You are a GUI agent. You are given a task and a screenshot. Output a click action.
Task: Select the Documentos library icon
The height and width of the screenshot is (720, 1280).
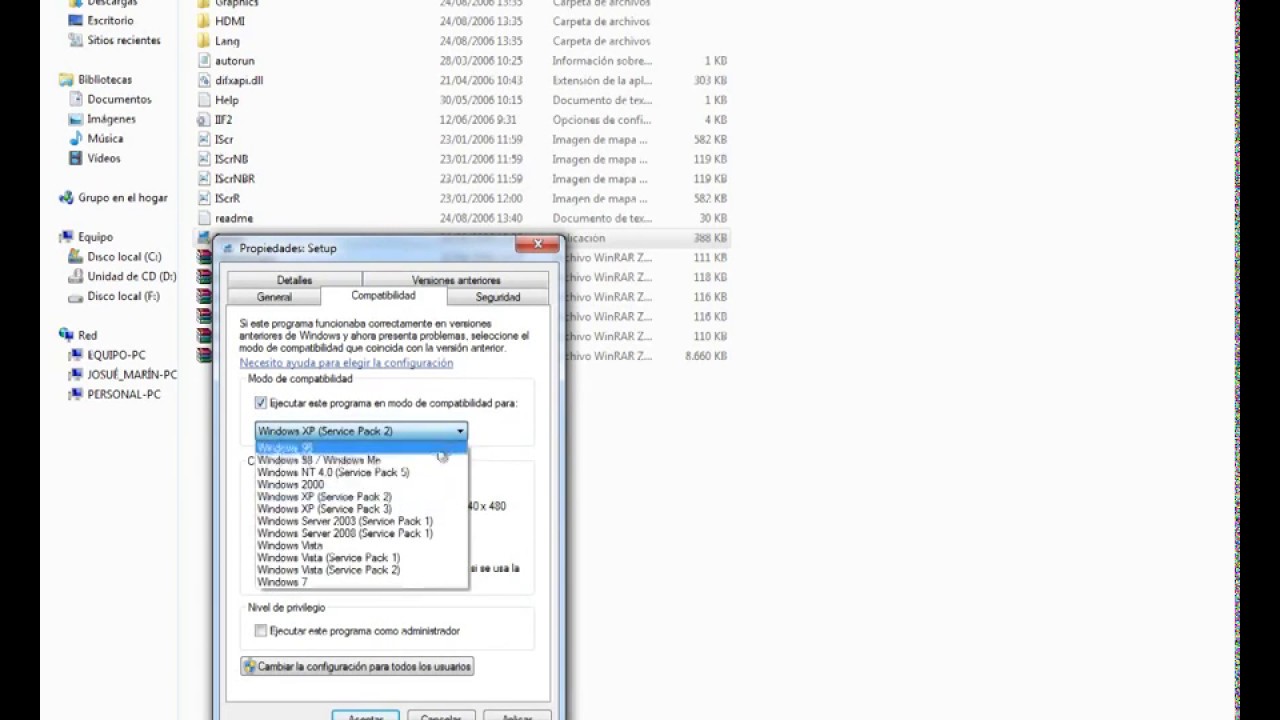click(x=76, y=99)
